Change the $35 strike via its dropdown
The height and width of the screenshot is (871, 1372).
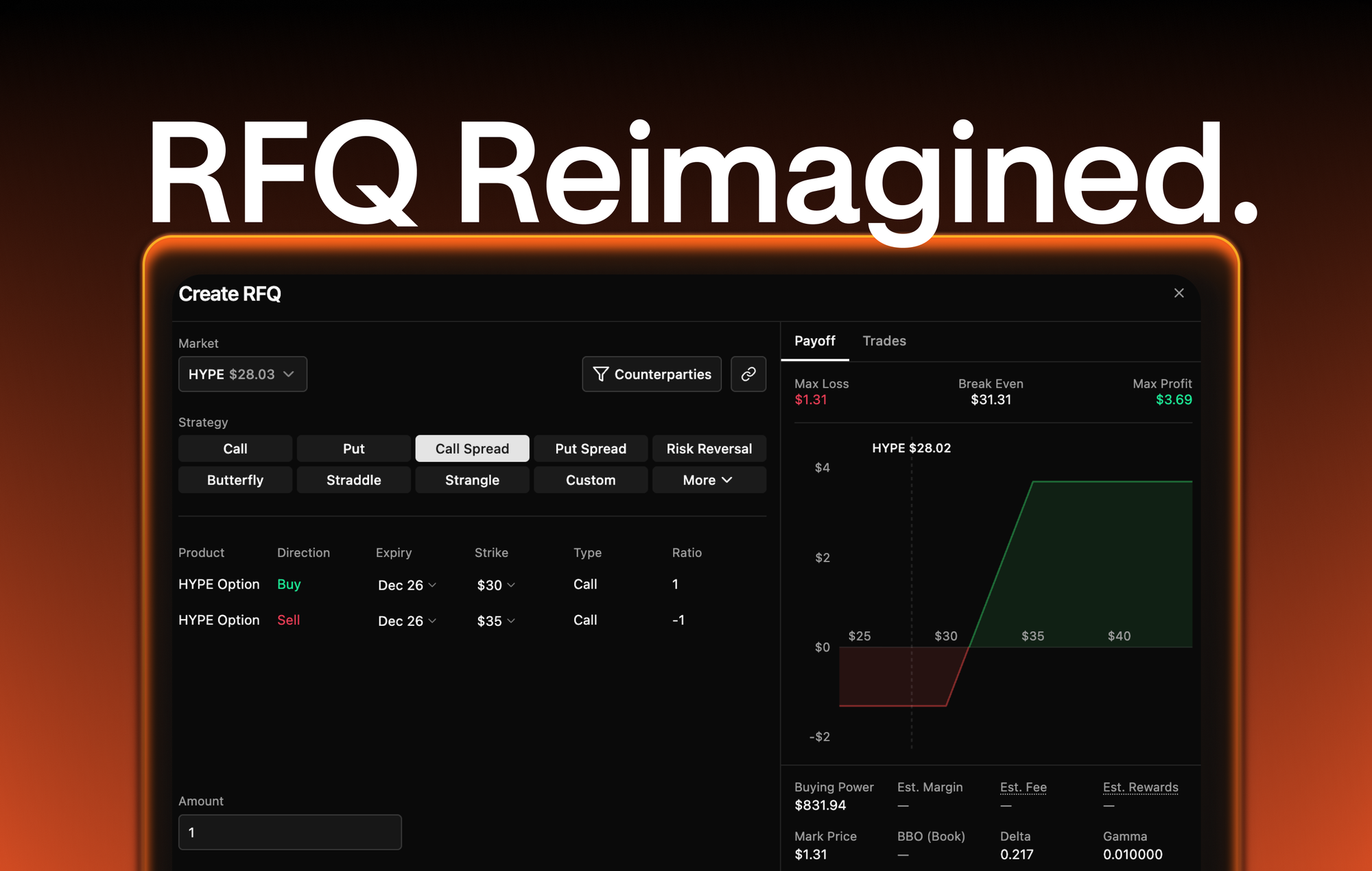coord(494,620)
